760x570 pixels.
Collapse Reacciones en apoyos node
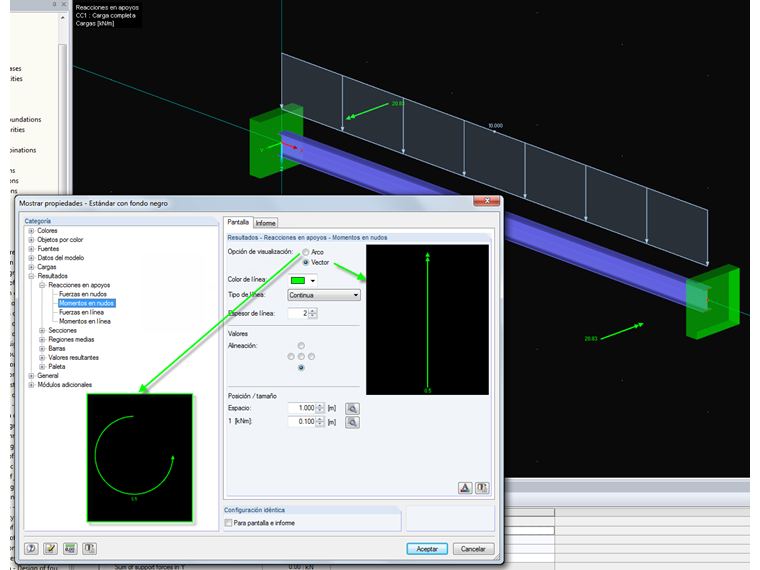click(42, 285)
